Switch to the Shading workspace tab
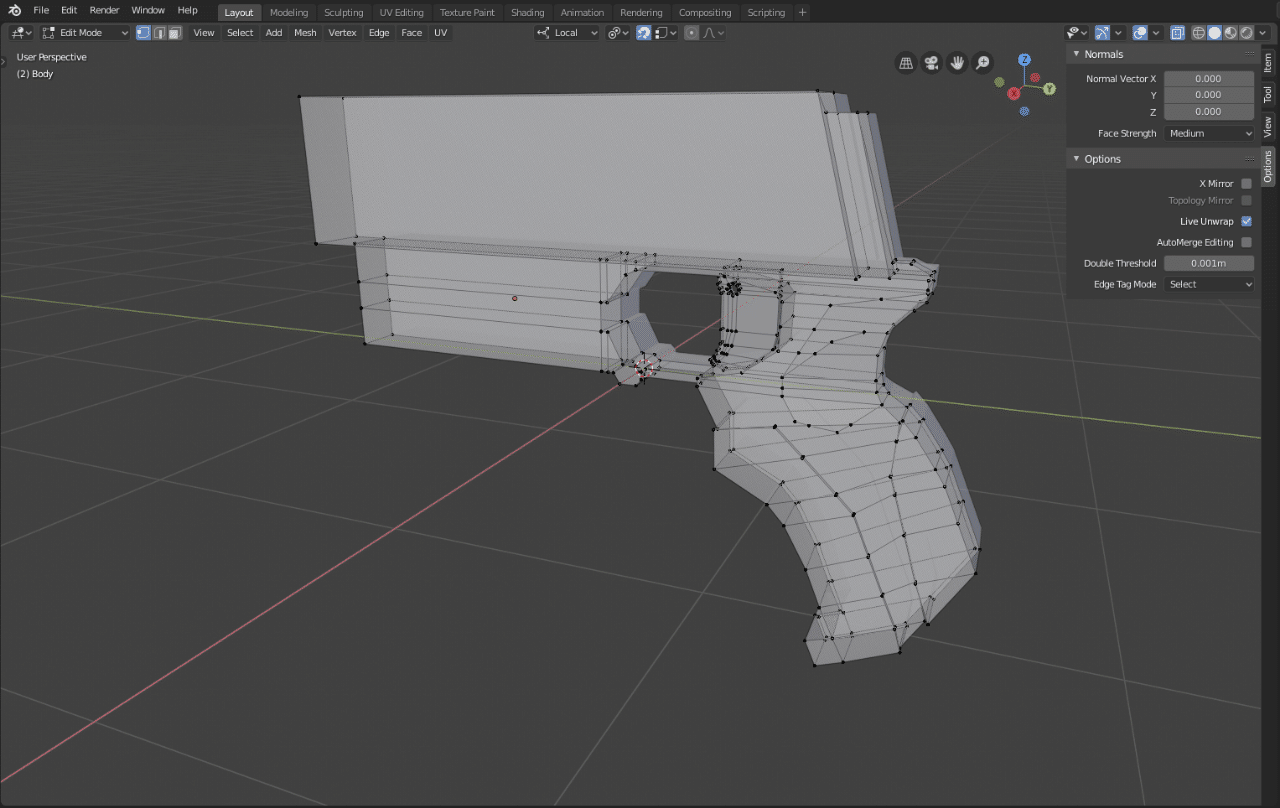This screenshot has width=1280, height=808. (x=527, y=12)
